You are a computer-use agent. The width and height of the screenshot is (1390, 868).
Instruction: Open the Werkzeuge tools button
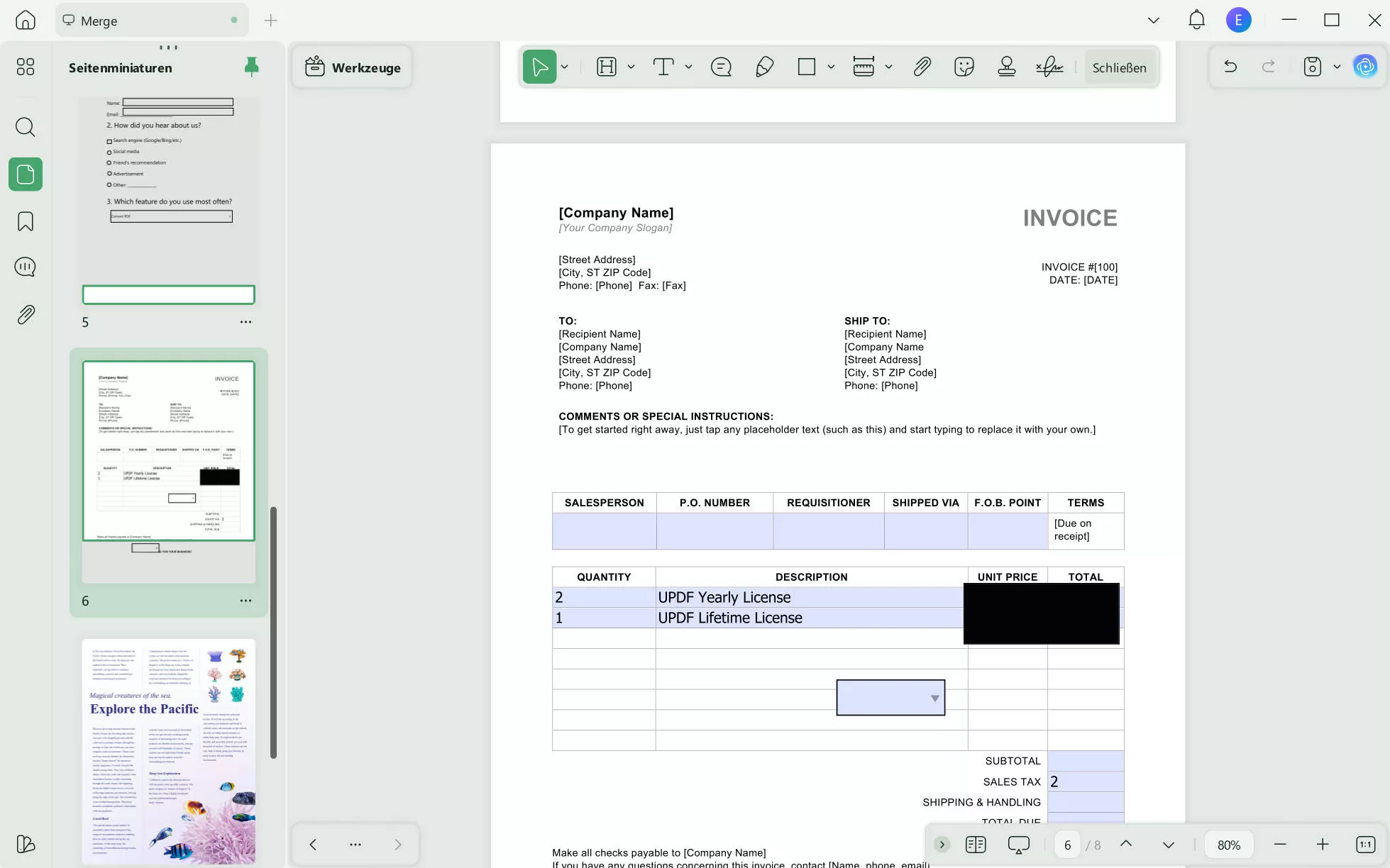click(353, 67)
